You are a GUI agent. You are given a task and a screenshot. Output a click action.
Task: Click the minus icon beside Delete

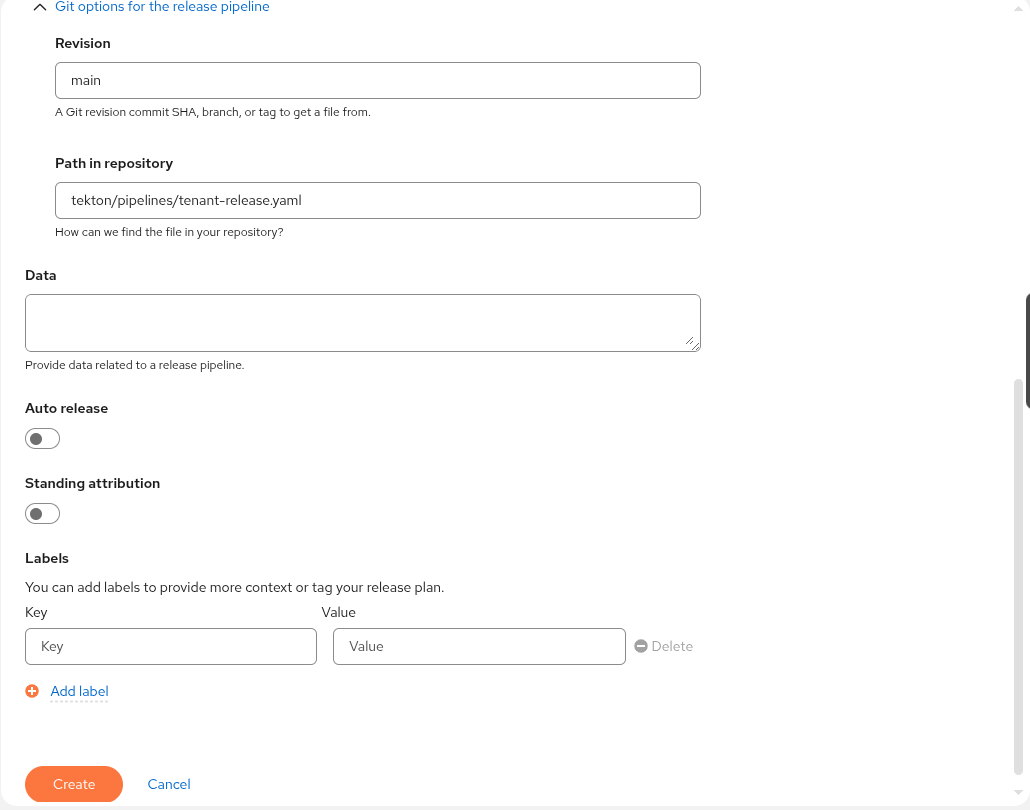(x=641, y=646)
